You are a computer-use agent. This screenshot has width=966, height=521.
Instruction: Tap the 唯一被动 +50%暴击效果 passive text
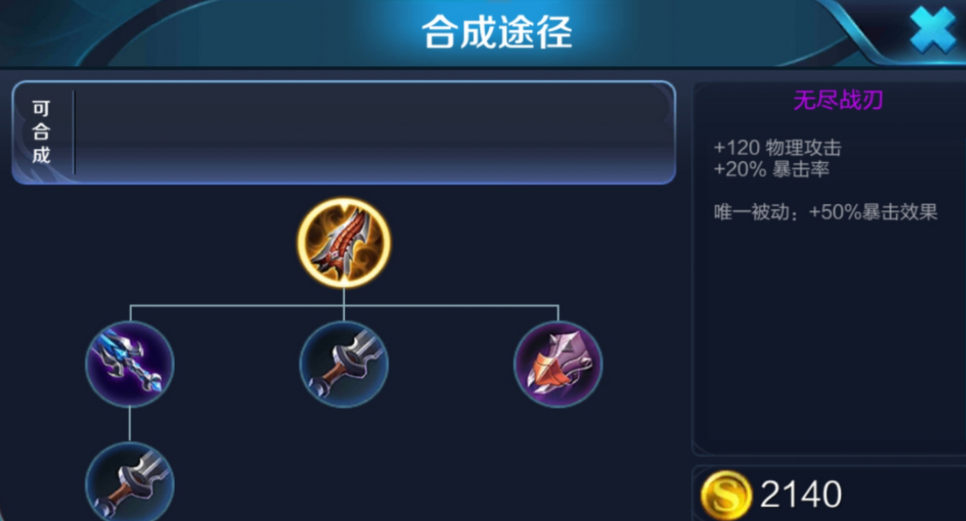coord(826,212)
